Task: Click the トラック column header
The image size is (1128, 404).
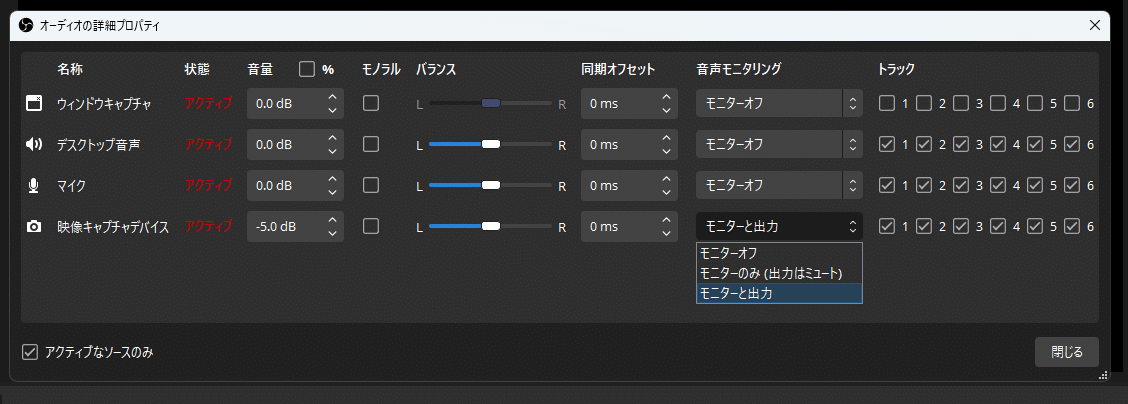Action: click(896, 69)
